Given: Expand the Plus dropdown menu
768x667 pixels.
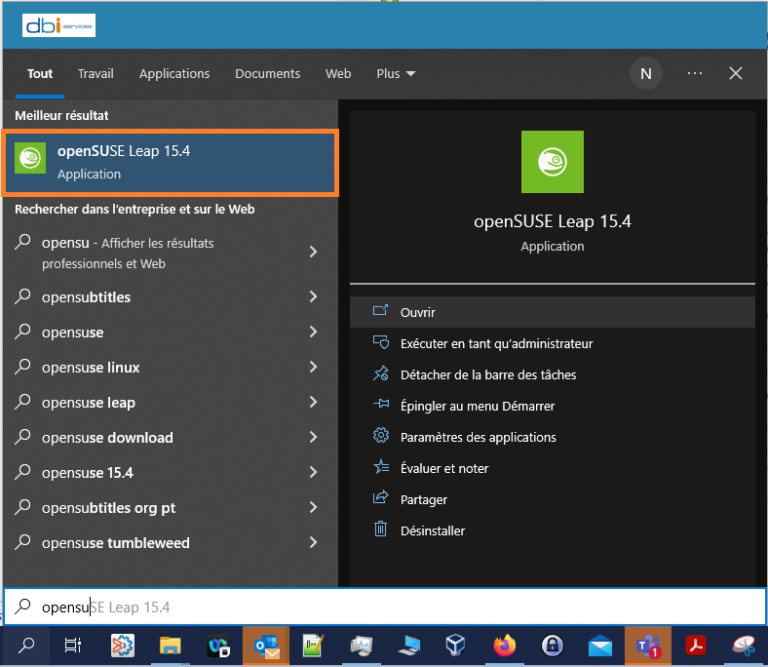Looking at the screenshot, I should pyautogui.click(x=396, y=73).
